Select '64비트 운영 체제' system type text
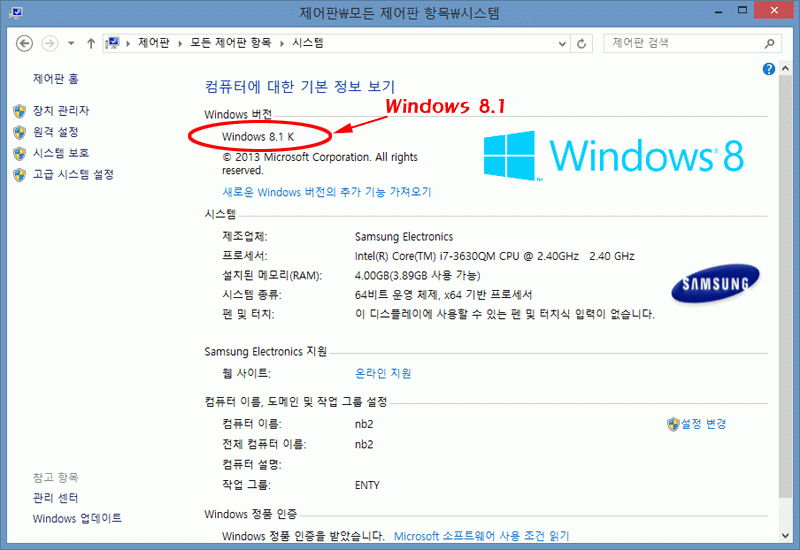Image resolution: width=800 pixels, height=550 pixels. pos(396,294)
